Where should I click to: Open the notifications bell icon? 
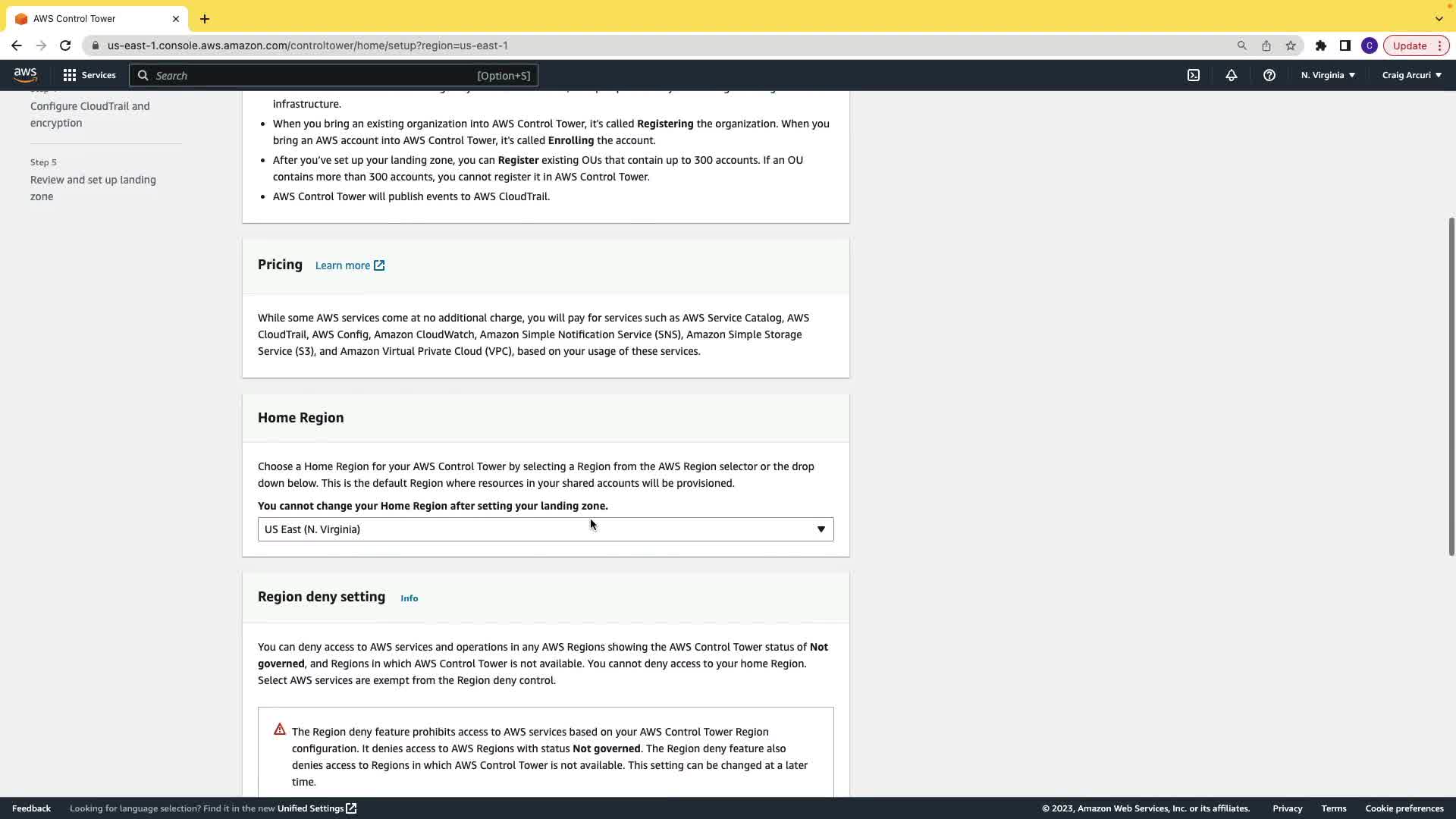point(1232,75)
